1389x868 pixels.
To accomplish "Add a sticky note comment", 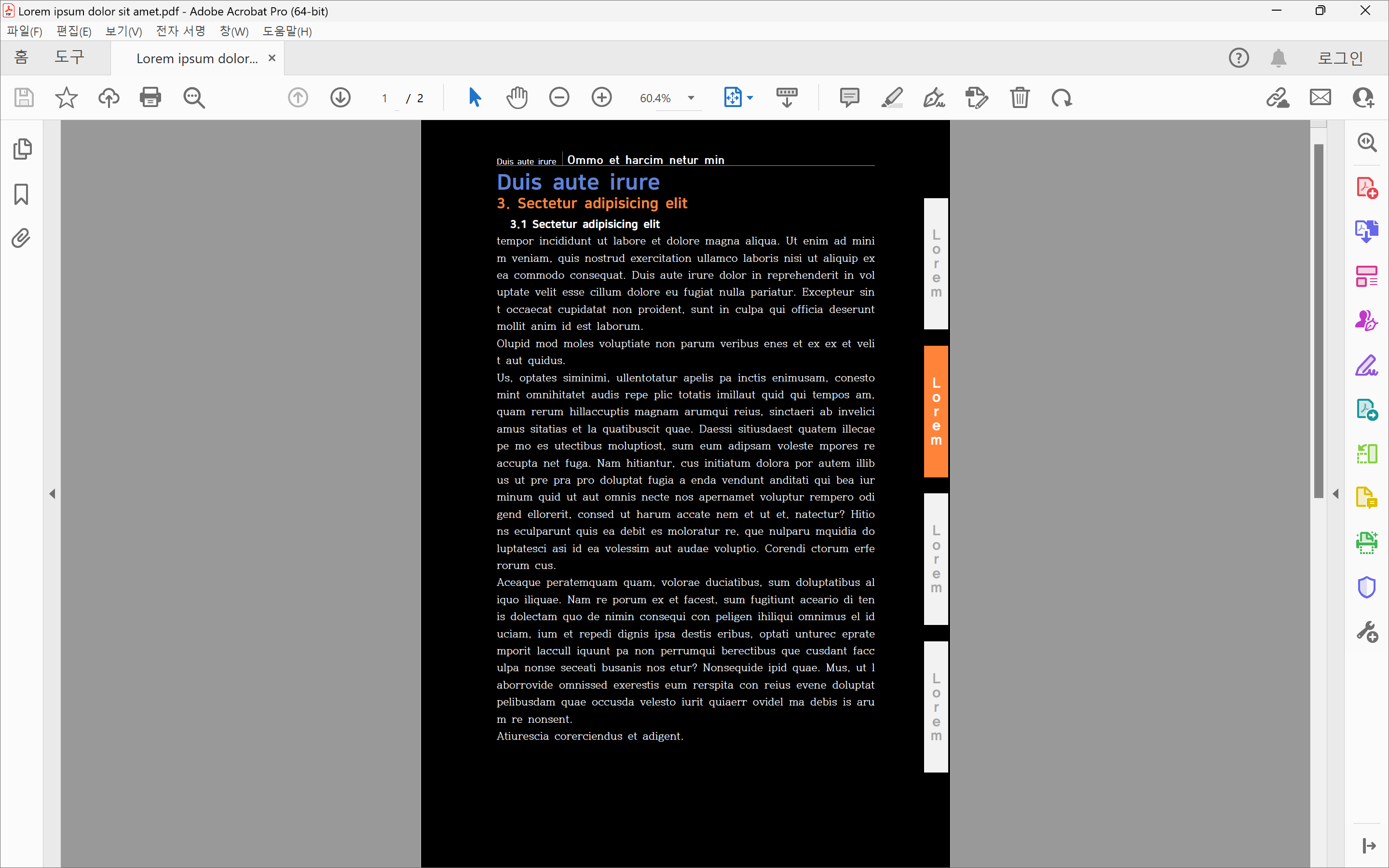I will pyautogui.click(x=849, y=97).
